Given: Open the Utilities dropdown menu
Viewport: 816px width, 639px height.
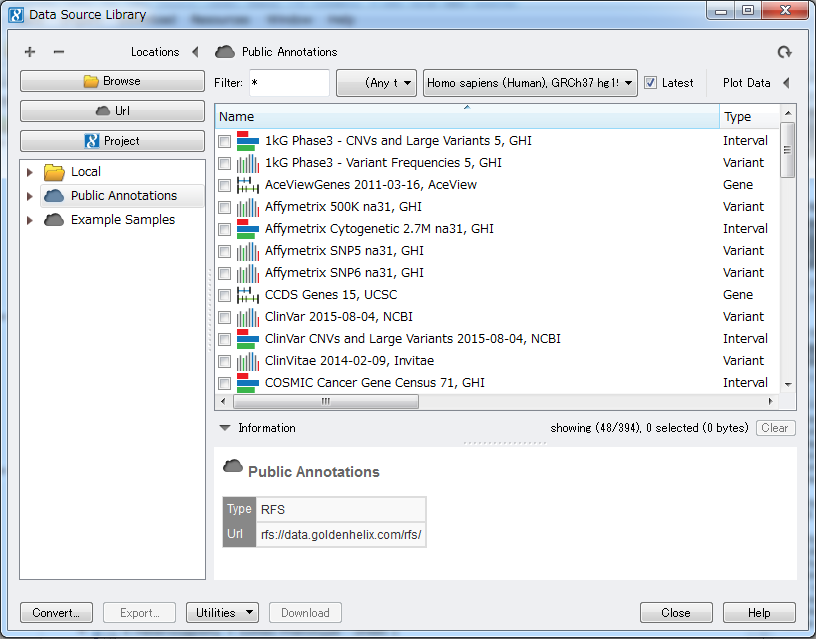Looking at the screenshot, I should click(222, 612).
